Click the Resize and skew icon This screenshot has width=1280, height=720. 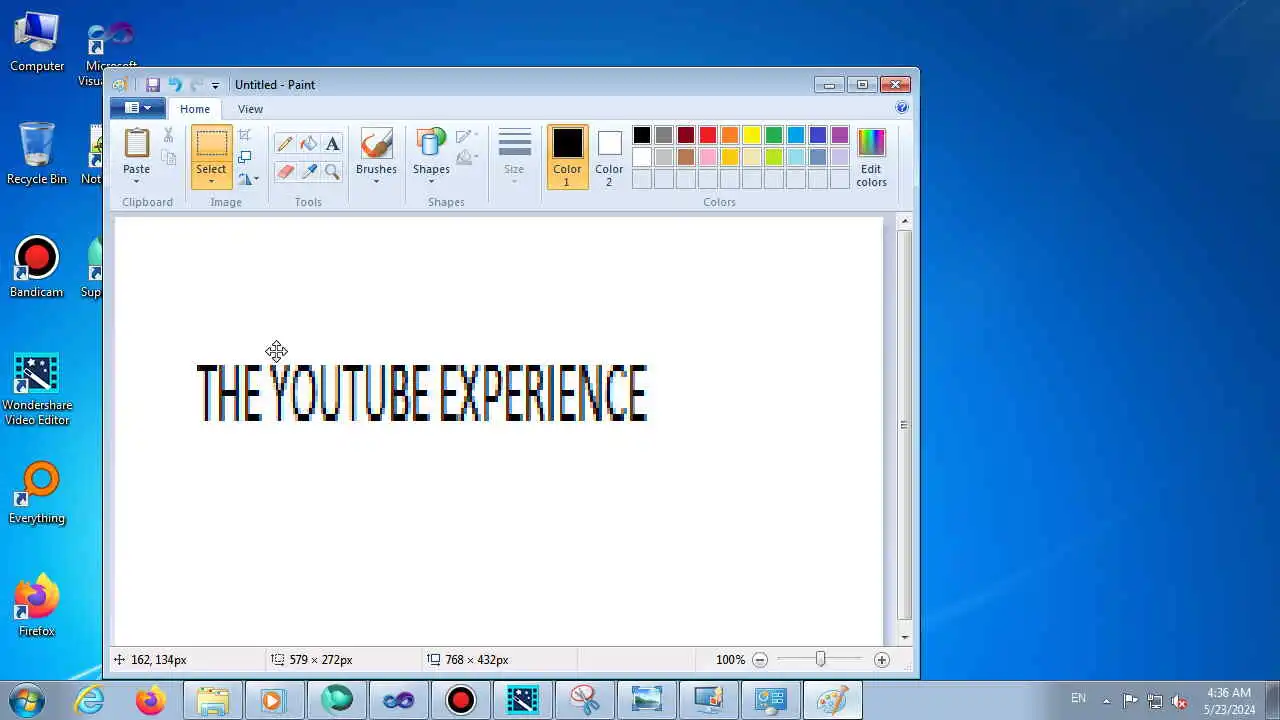245,157
